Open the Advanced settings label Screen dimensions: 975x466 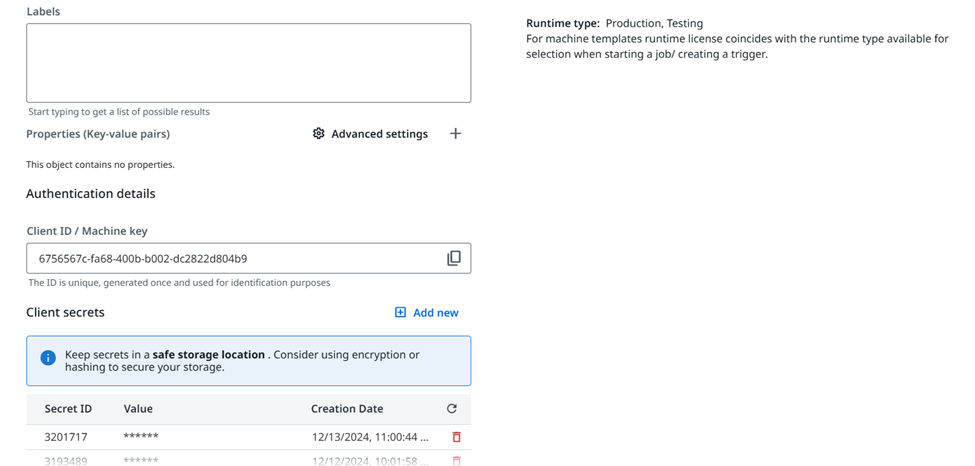[x=379, y=134]
